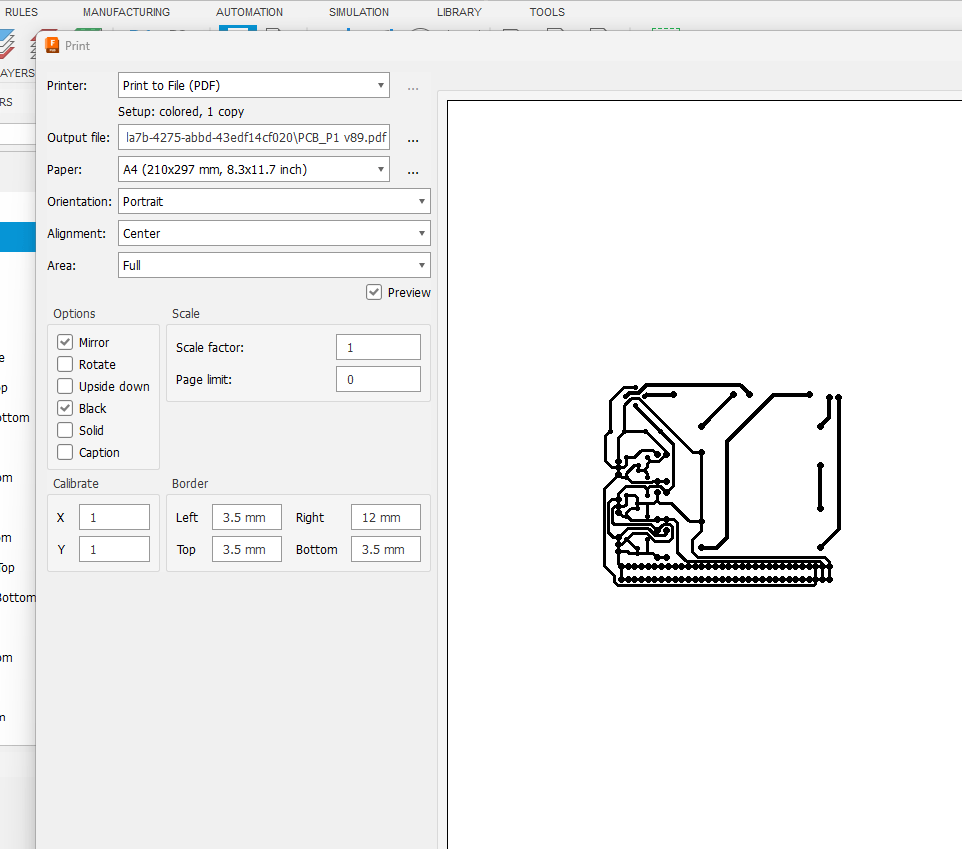Viewport: 962px width, 849px height.
Task: Open the Library menu
Action: (x=459, y=12)
